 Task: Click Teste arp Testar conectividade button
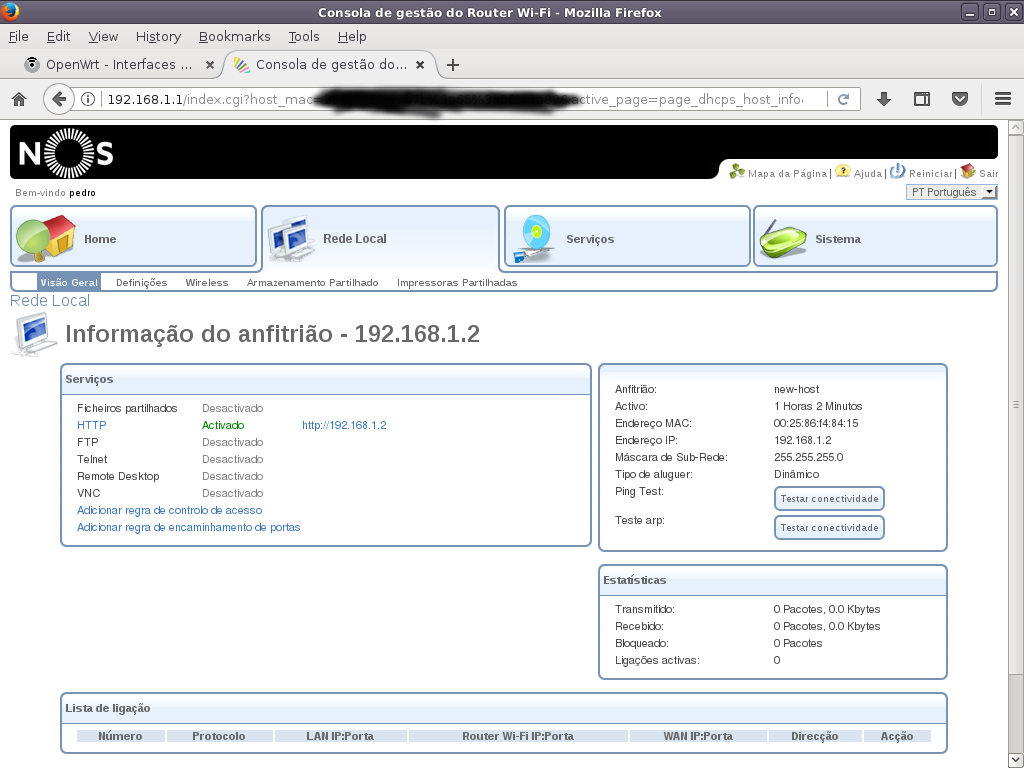point(829,527)
